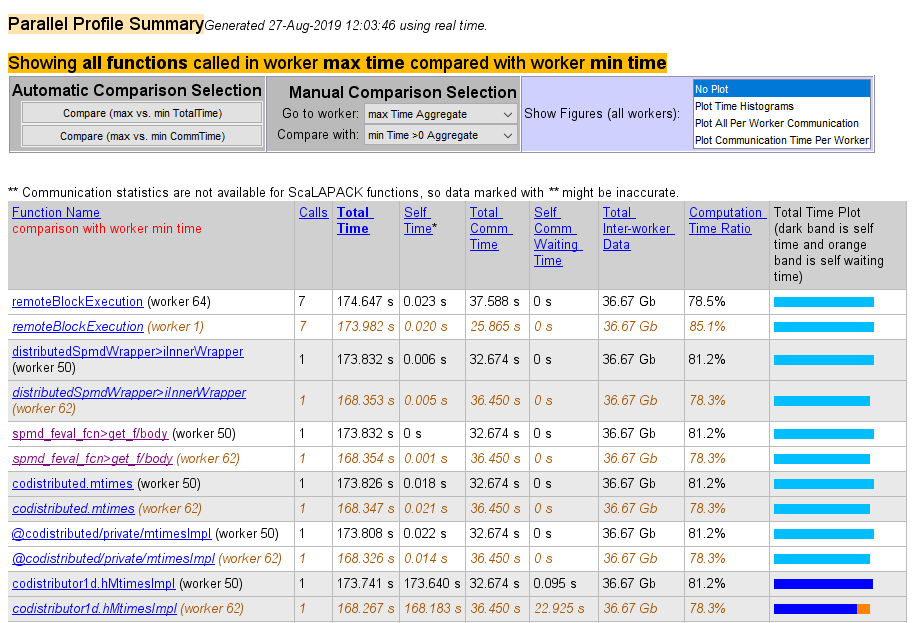Click the Compare (max vs. min TotalTime) button

(140, 110)
